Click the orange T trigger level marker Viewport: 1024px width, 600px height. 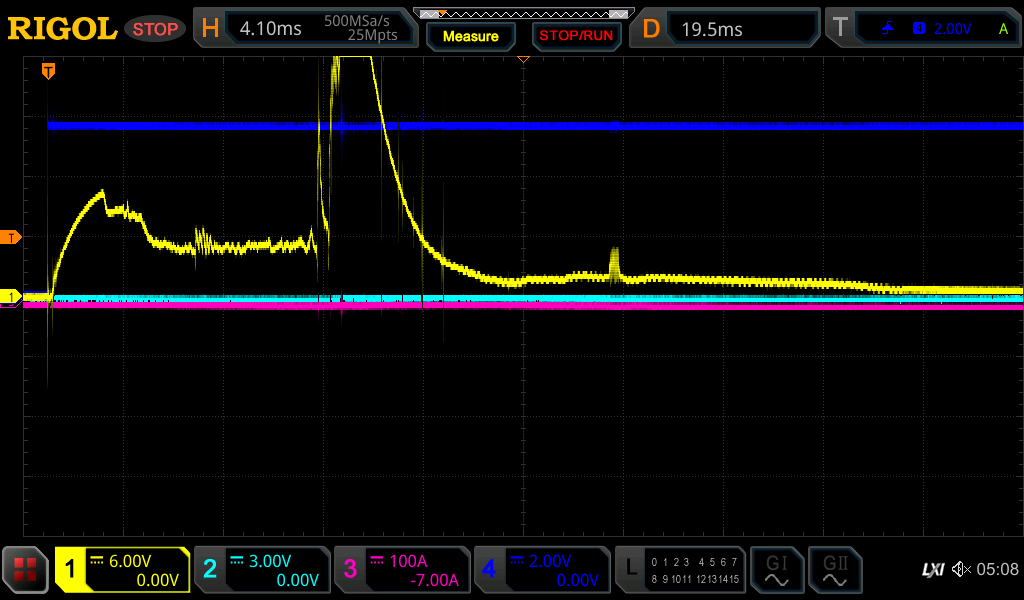[x=11, y=237]
